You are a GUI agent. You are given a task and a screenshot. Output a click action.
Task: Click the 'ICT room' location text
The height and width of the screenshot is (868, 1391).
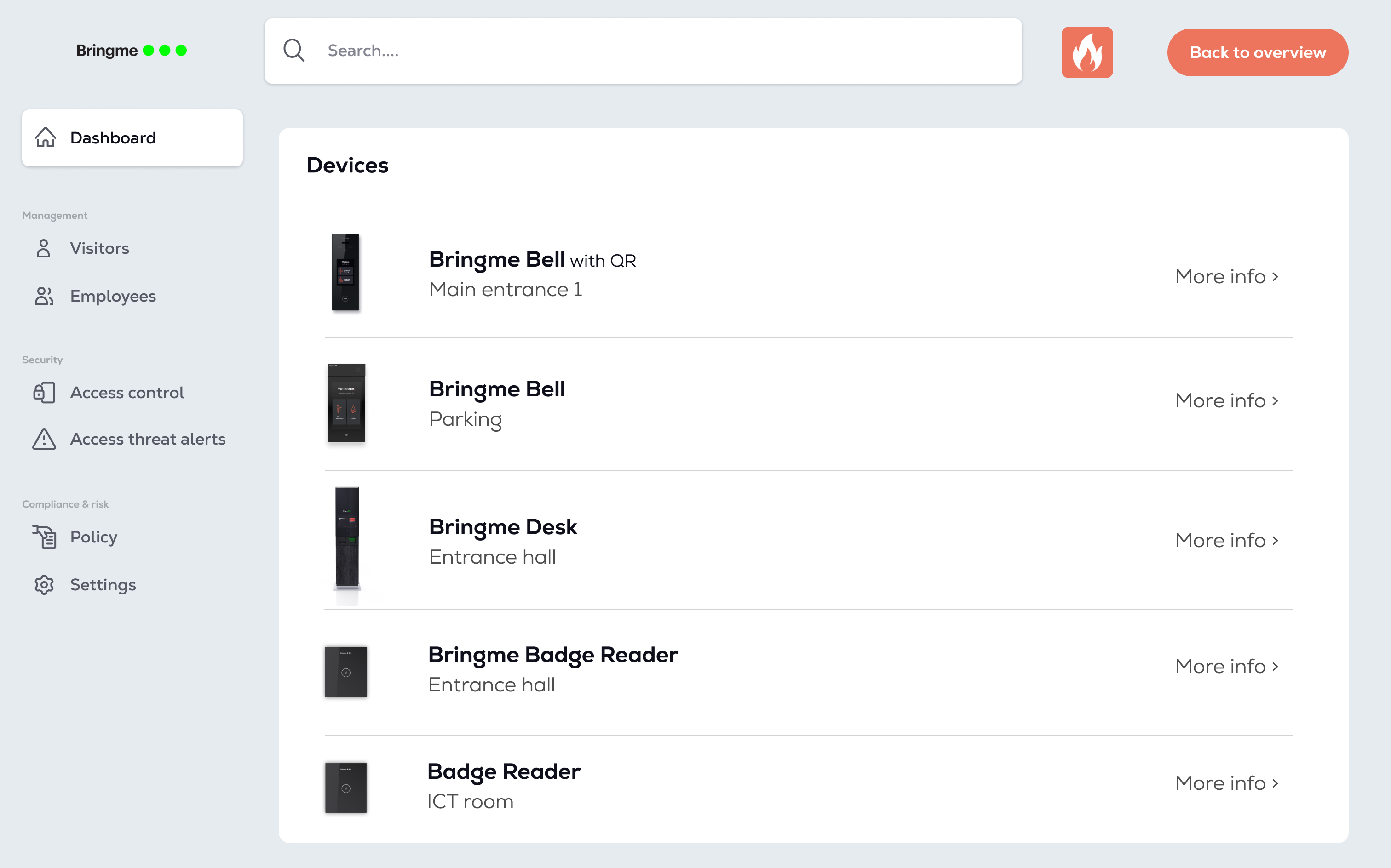[471, 801]
